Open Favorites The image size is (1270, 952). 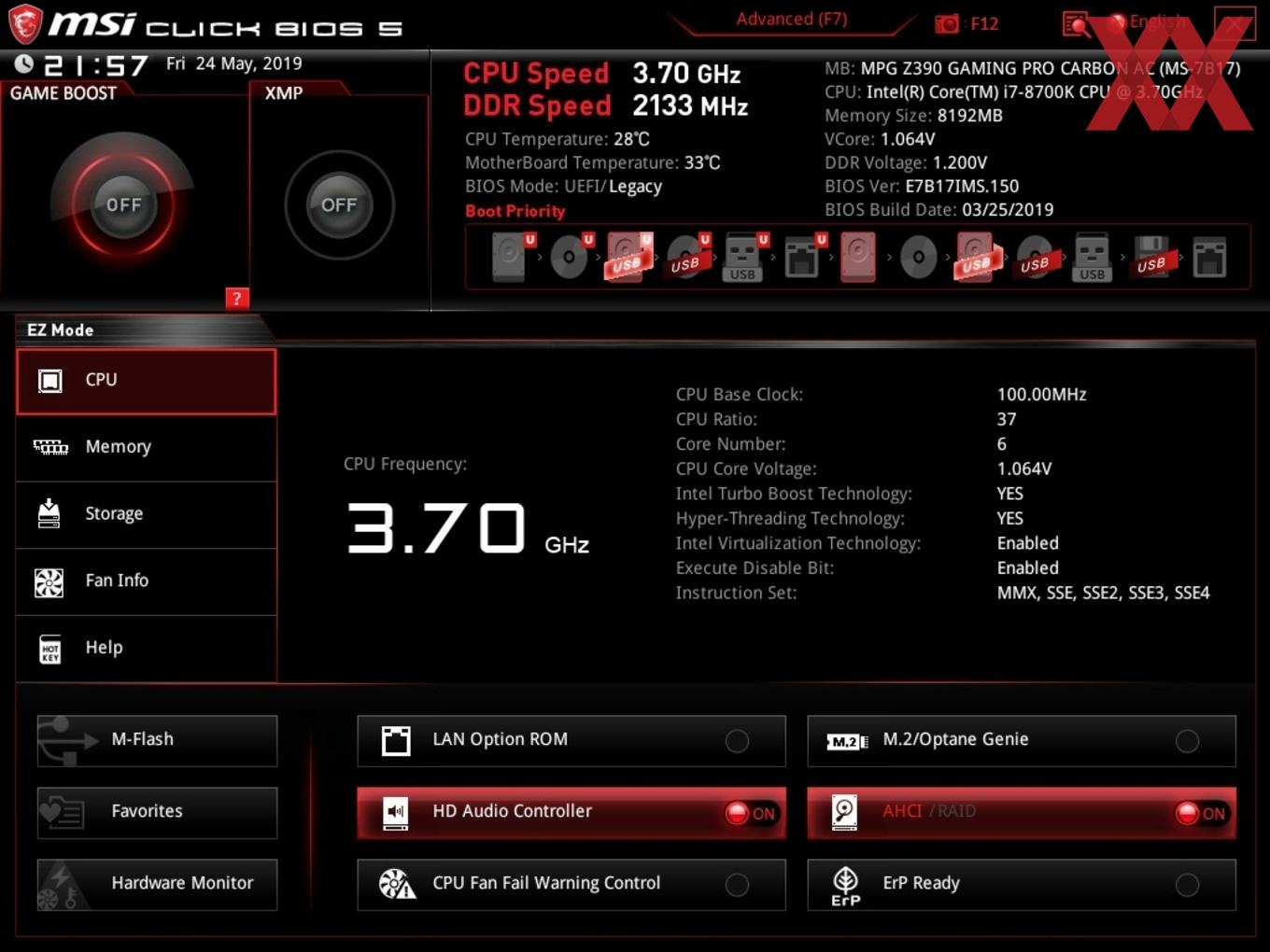tap(157, 812)
